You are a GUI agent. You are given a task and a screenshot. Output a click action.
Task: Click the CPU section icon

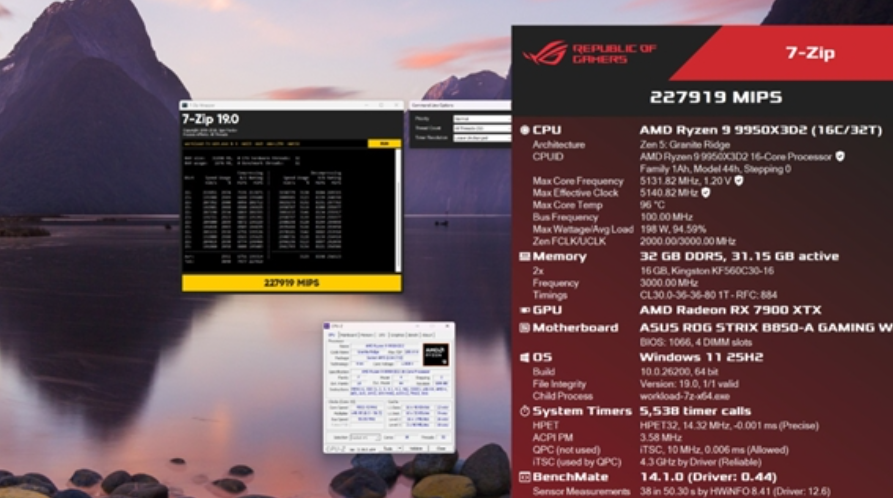pyautogui.click(x=525, y=130)
